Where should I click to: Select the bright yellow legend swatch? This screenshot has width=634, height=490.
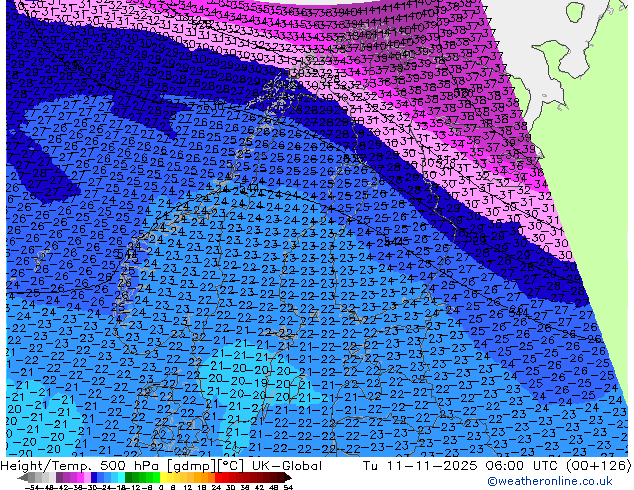pos(163,478)
